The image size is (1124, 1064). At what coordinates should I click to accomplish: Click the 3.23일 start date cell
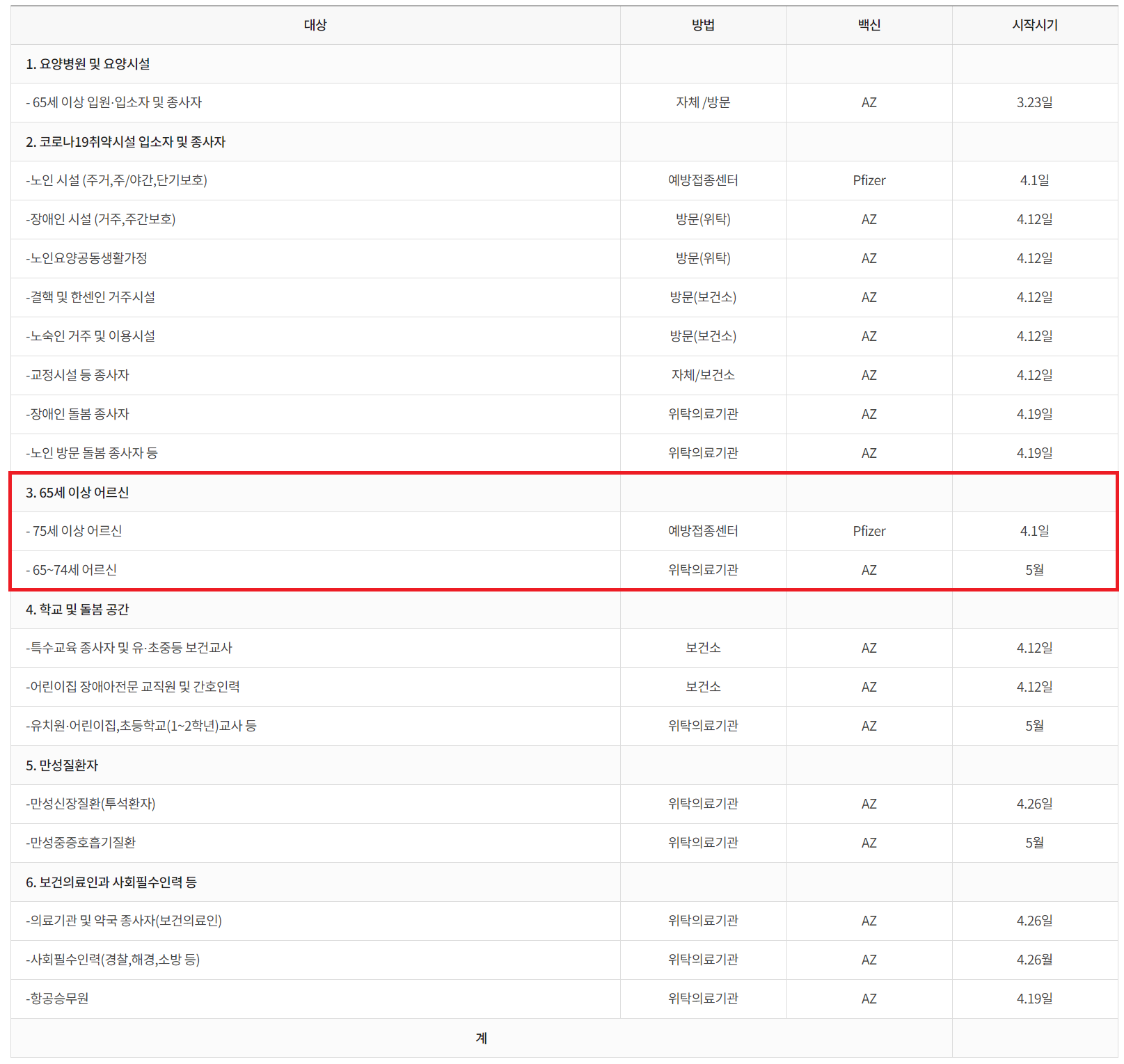[x=1034, y=102]
